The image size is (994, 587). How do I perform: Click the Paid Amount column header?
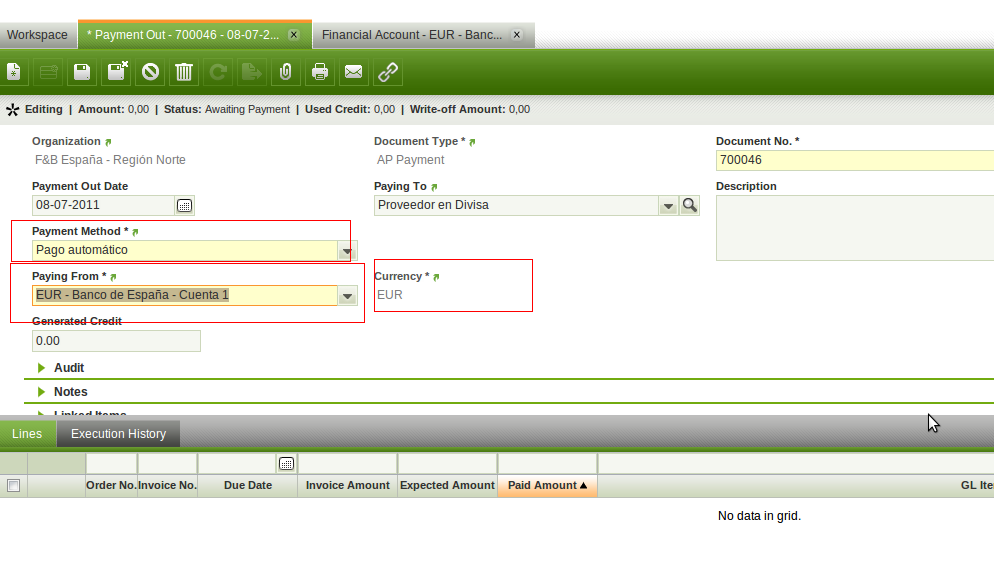pos(547,486)
